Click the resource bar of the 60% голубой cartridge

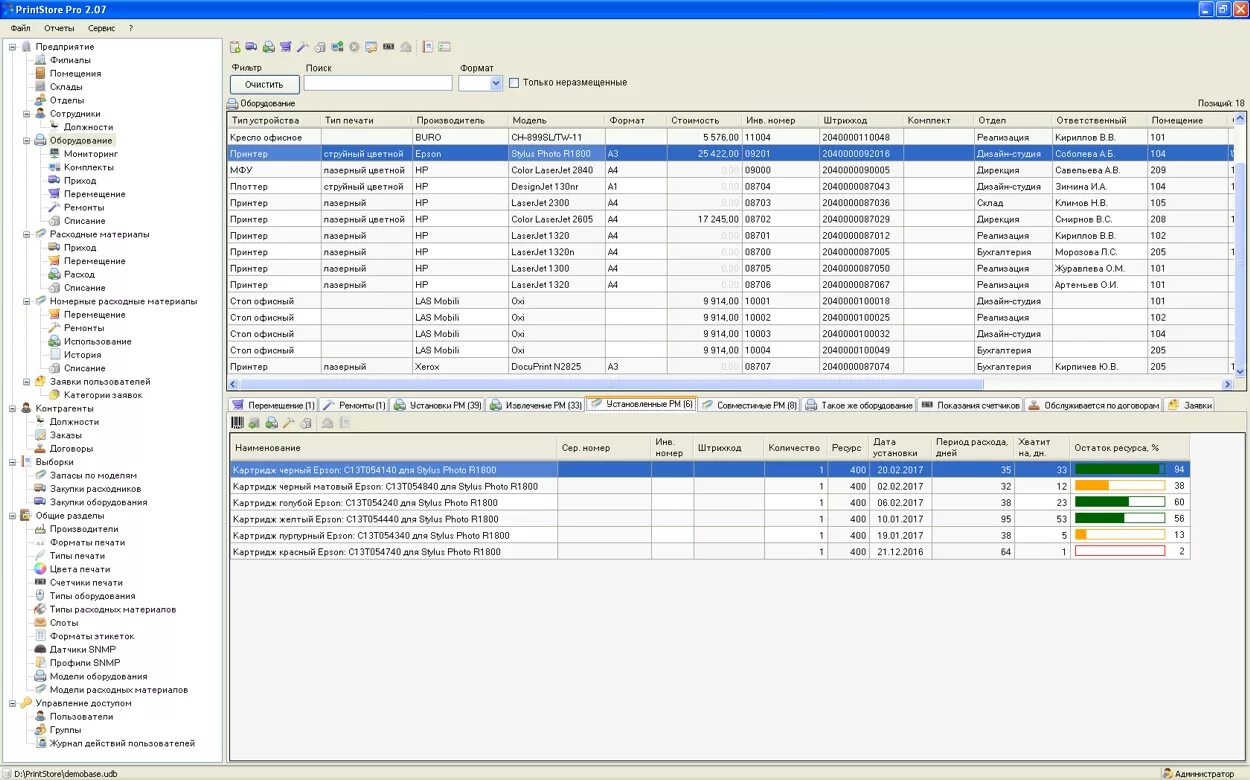1120,502
